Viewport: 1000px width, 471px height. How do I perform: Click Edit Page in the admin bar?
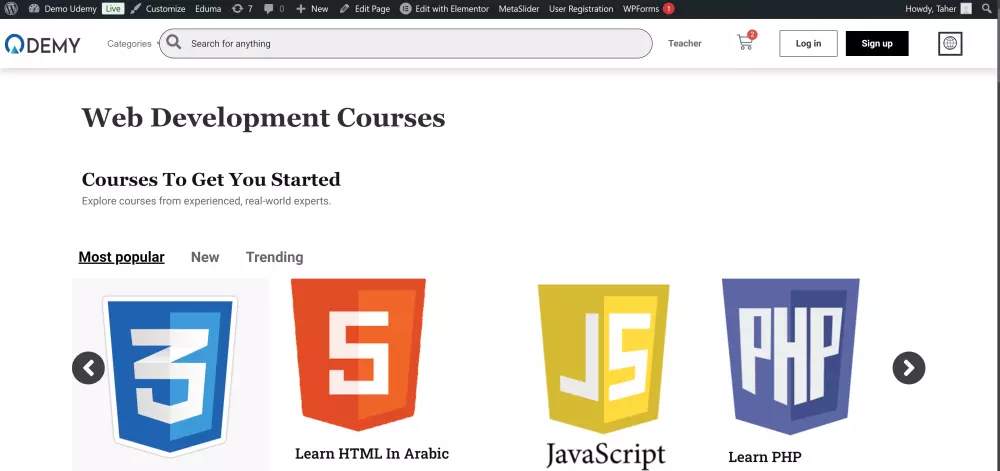click(365, 9)
